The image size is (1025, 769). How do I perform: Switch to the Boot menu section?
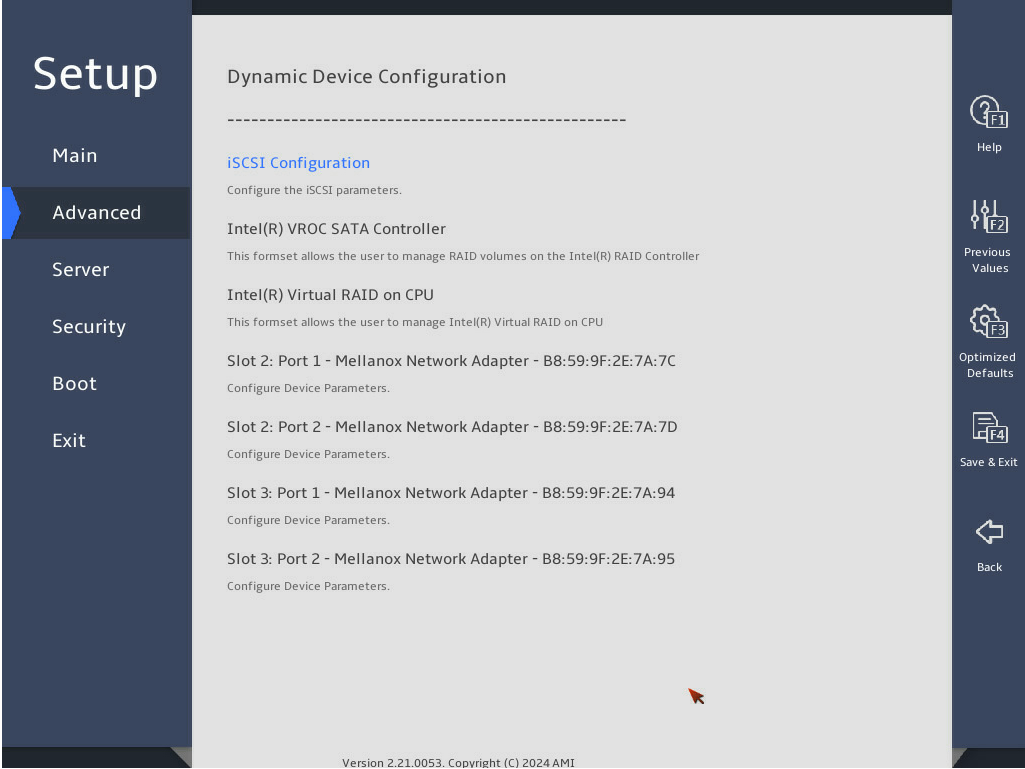(75, 383)
